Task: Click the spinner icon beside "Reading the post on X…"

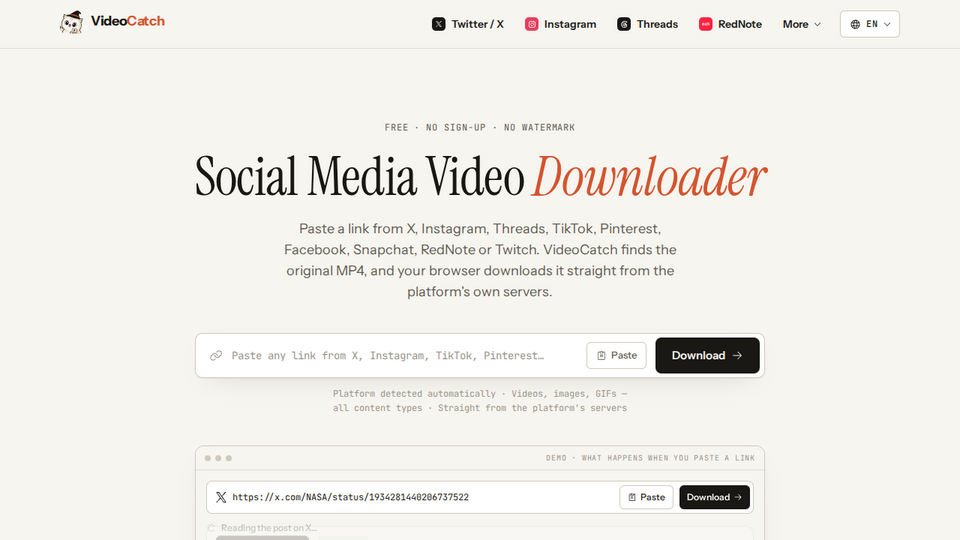Action: point(211,528)
